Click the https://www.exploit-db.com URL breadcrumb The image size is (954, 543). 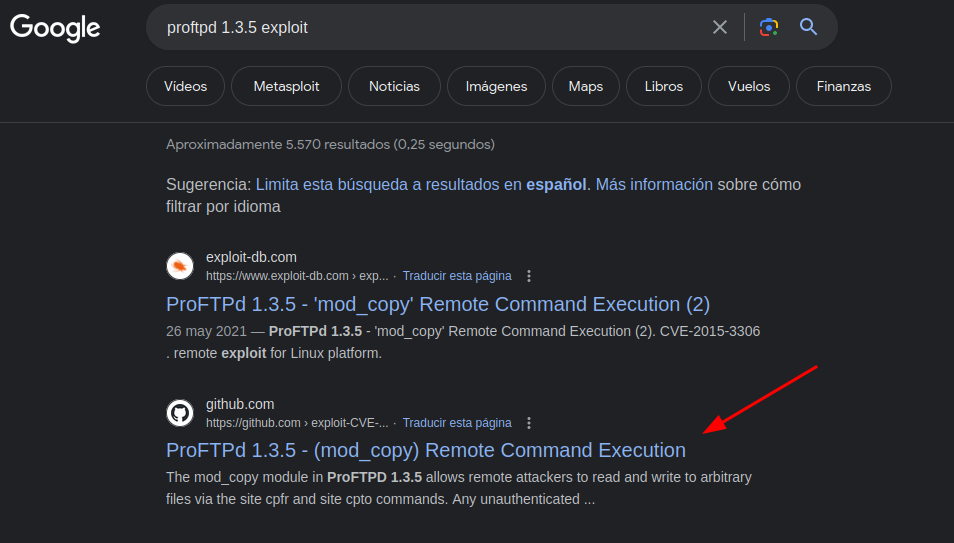pos(297,276)
